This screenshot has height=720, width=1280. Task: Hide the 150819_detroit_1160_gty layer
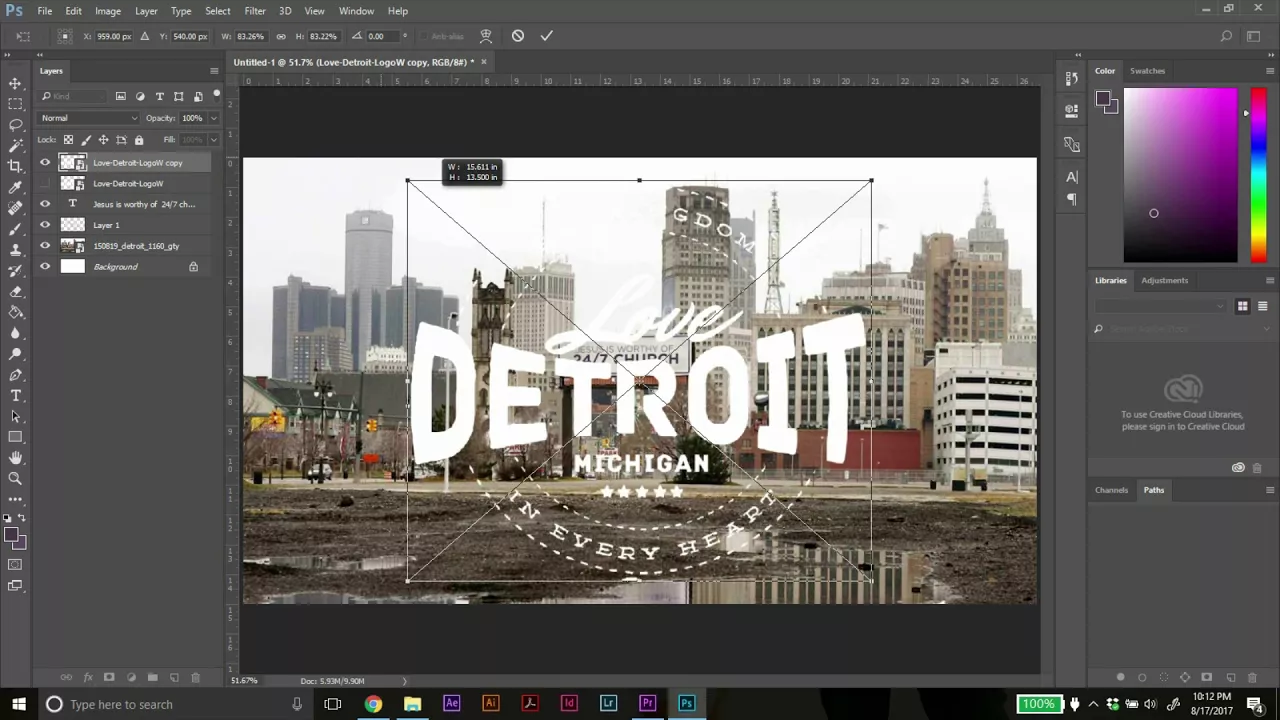tap(44, 246)
